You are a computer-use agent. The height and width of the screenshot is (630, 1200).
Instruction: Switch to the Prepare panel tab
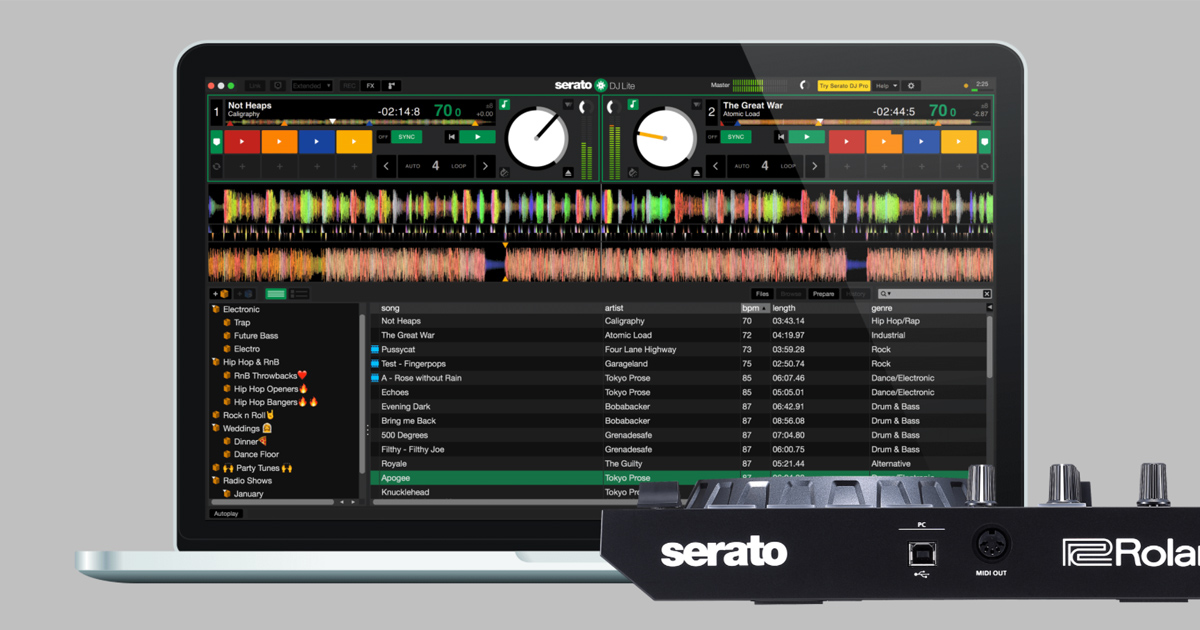pyautogui.click(x=824, y=294)
